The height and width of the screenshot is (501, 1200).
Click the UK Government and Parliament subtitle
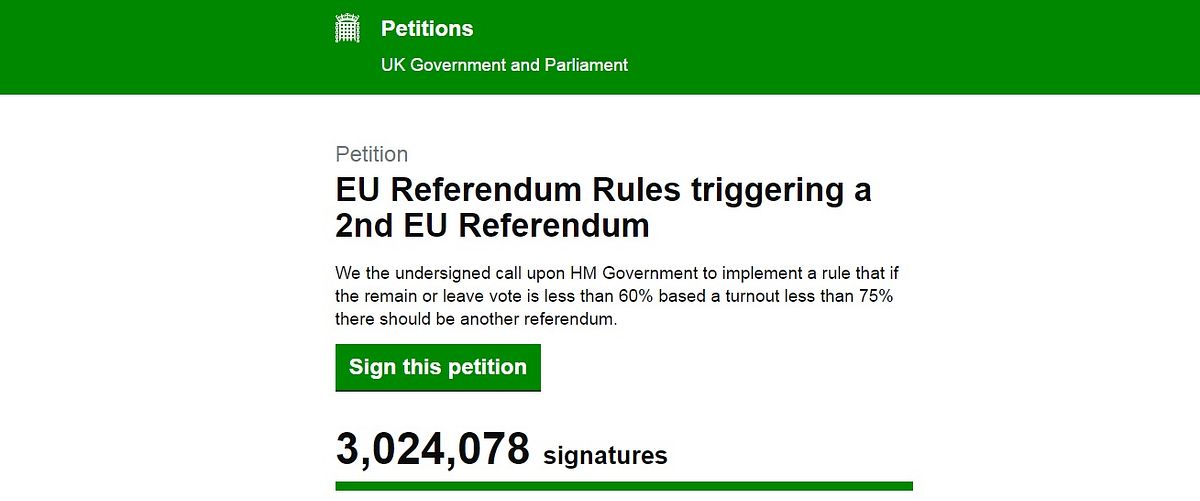(504, 65)
